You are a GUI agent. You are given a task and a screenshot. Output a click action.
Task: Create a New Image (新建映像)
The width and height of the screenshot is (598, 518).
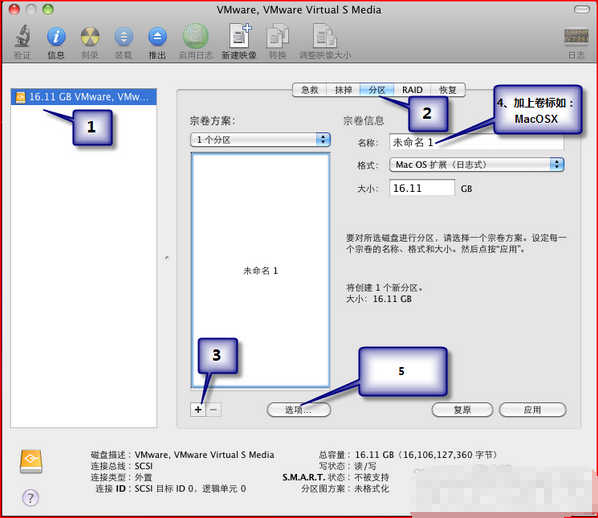[240, 36]
